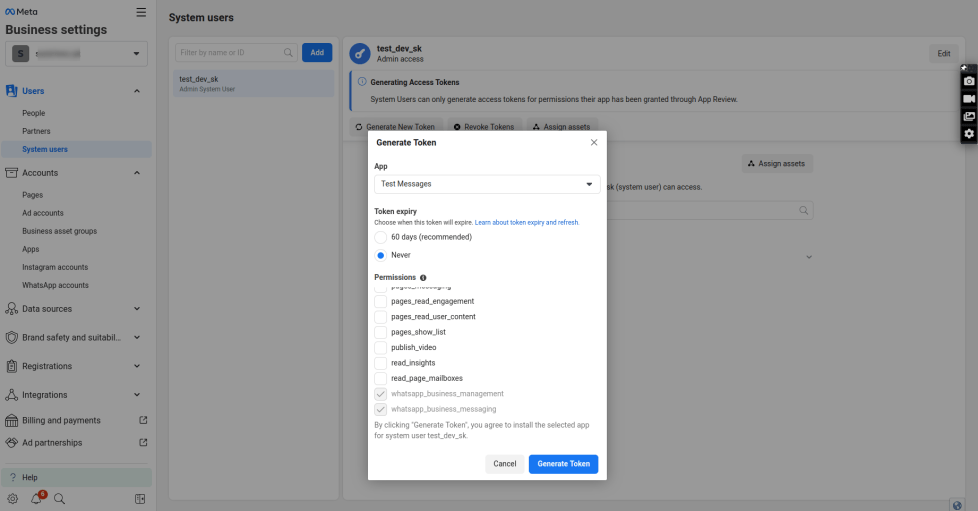Expand the chevron in assets panel
Image resolution: width=978 pixels, height=511 pixels.
click(809, 257)
